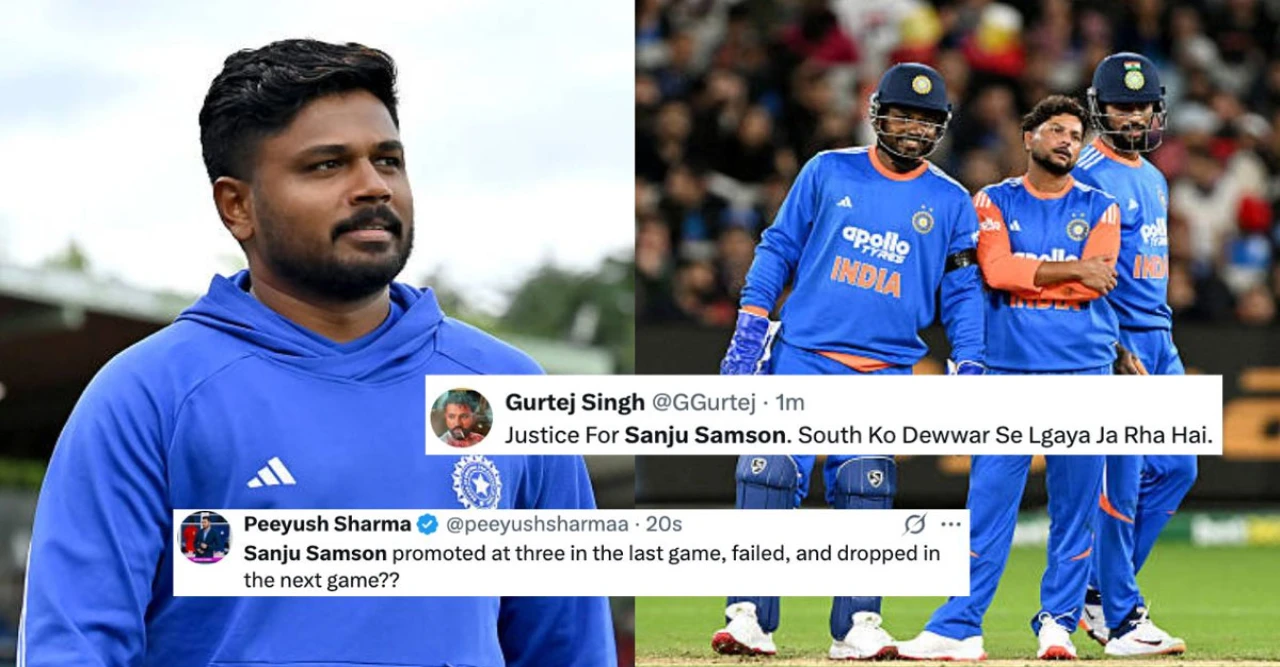The width and height of the screenshot is (1280, 667).
Task: Open the three-dot more menu on tweet
Action: pyautogui.click(x=950, y=524)
